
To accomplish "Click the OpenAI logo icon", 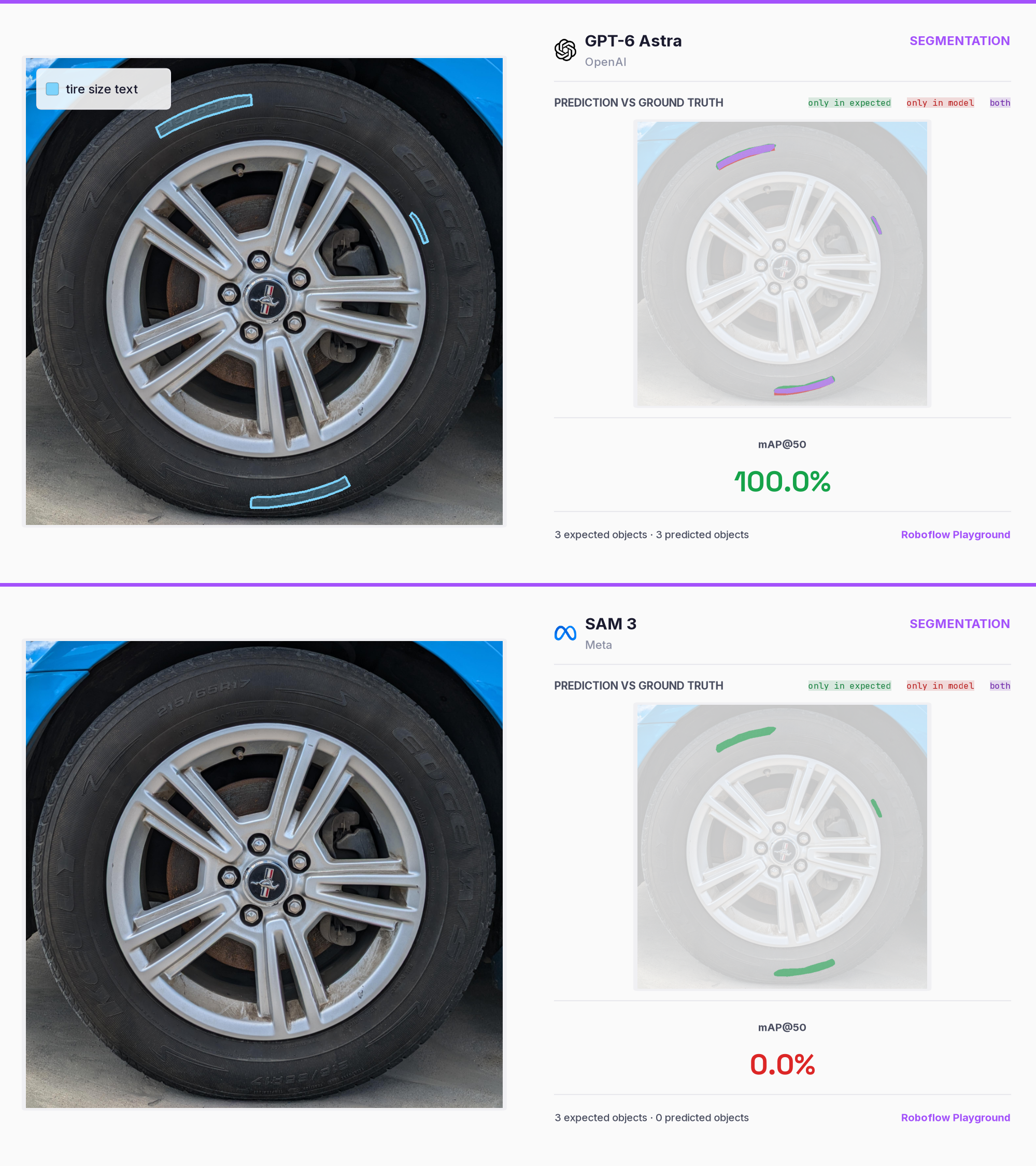I will point(565,50).
